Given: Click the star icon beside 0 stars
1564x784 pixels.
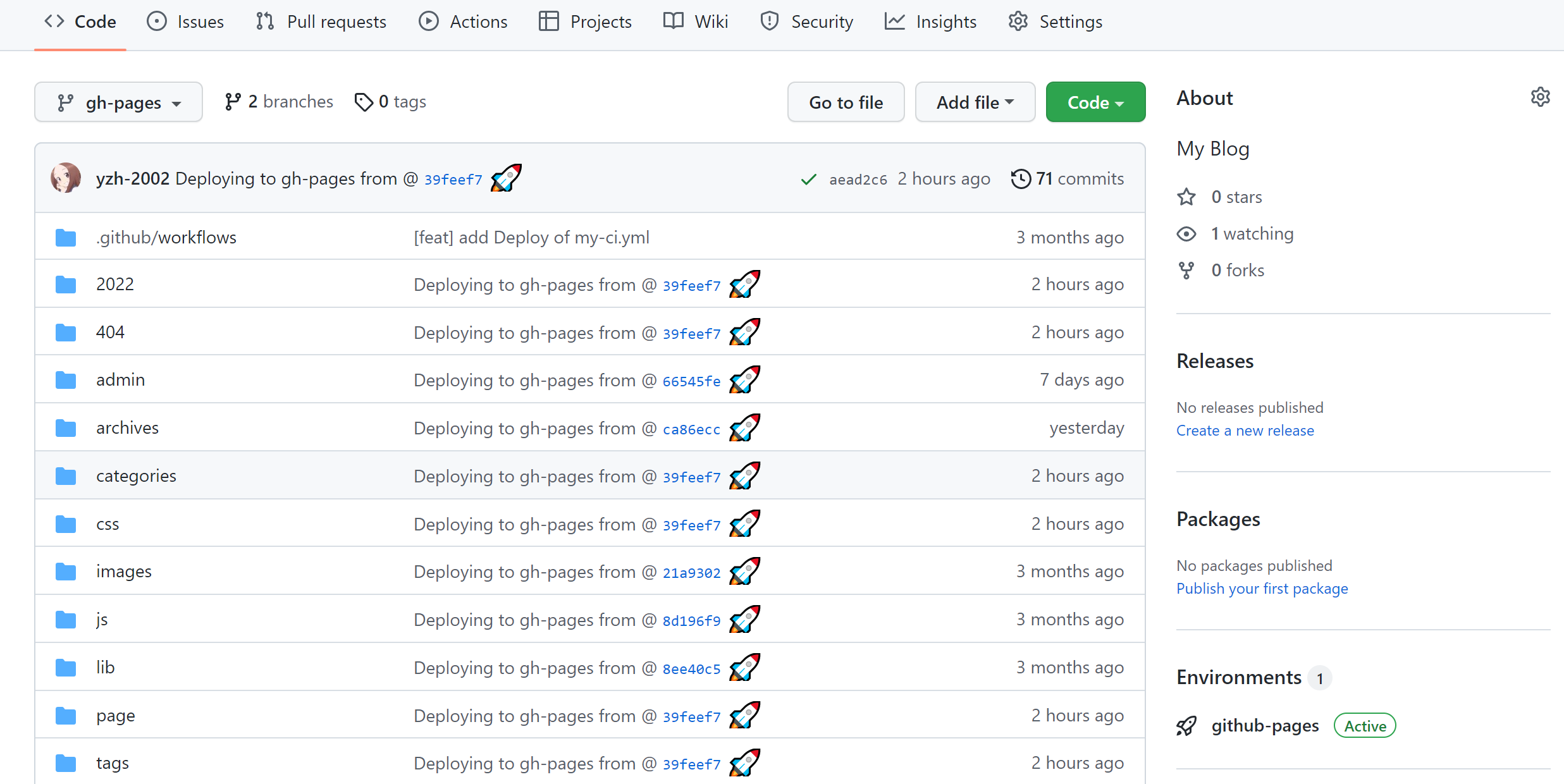Looking at the screenshot, I should (1186, 197).
